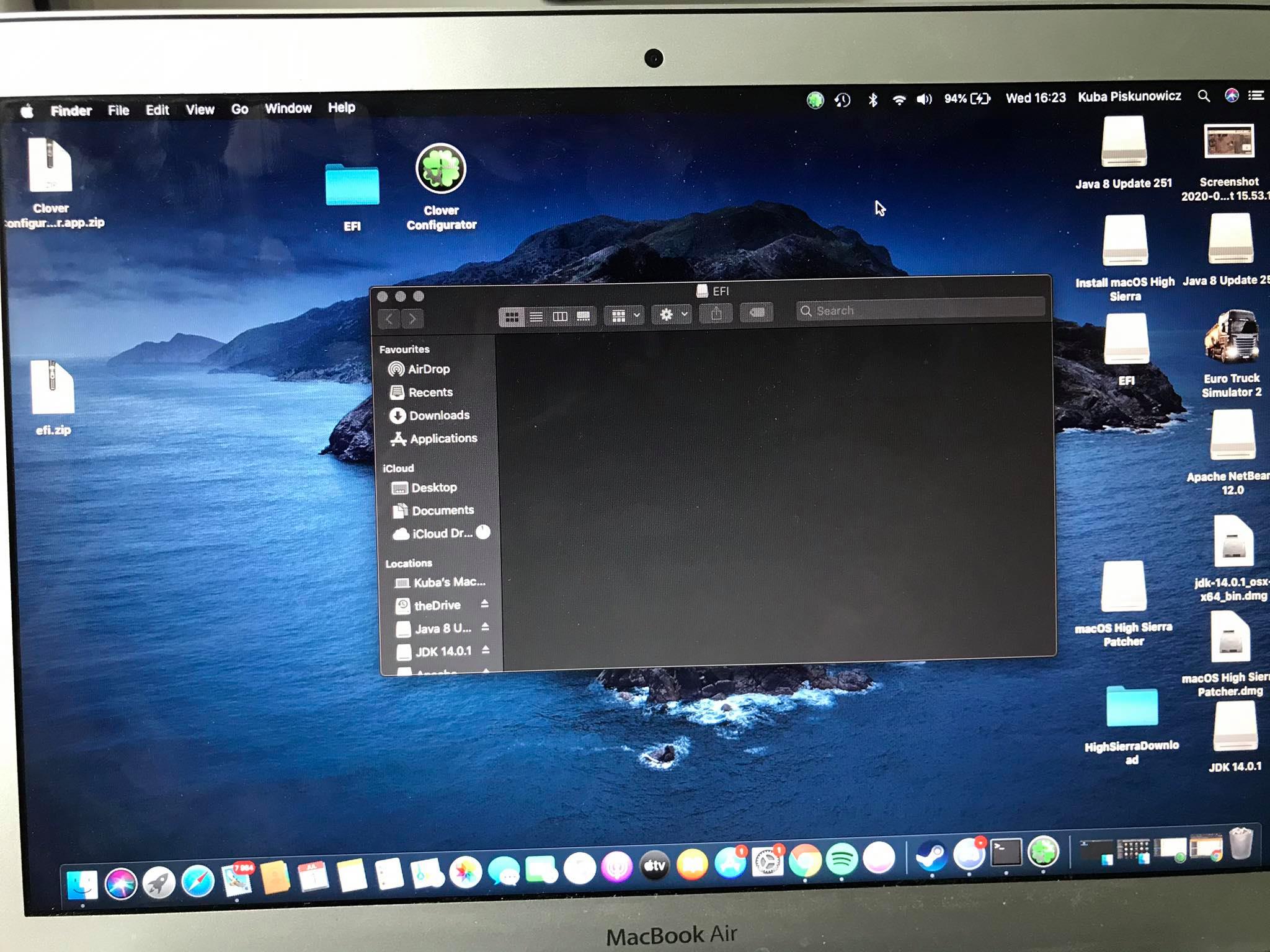Open the View menu
The height and width of the screenshot is (952, 1270).
coord(200,110)
